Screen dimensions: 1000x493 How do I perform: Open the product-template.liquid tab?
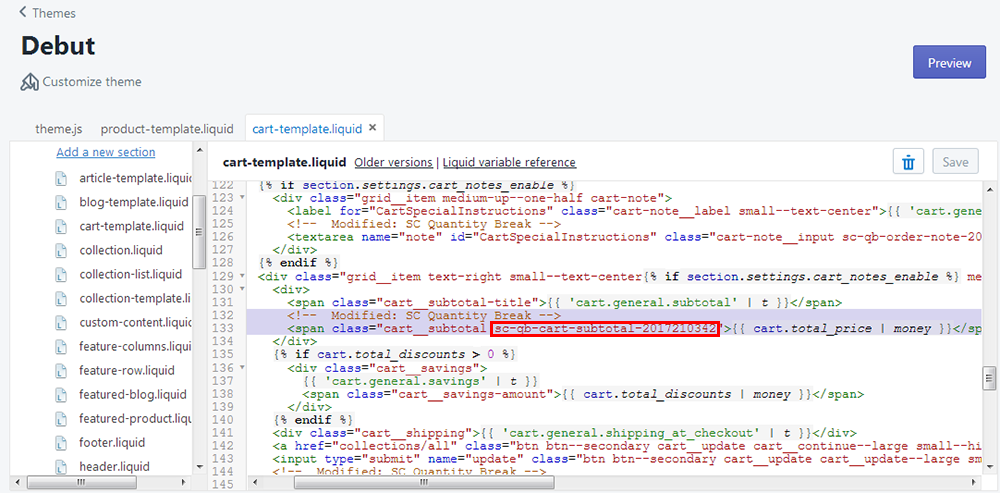point(167,129)
